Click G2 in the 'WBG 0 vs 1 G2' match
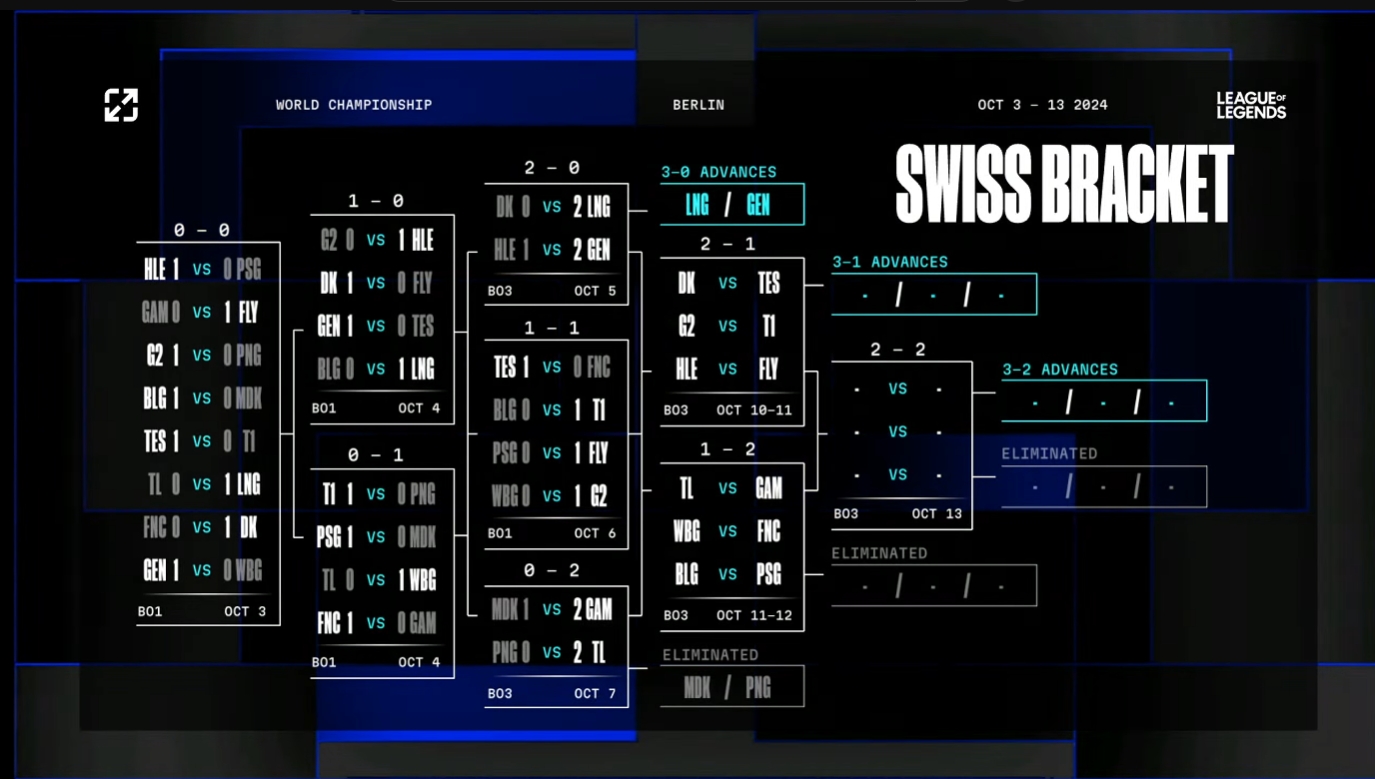Screen dimensions: 1375x779 point(597,496)
